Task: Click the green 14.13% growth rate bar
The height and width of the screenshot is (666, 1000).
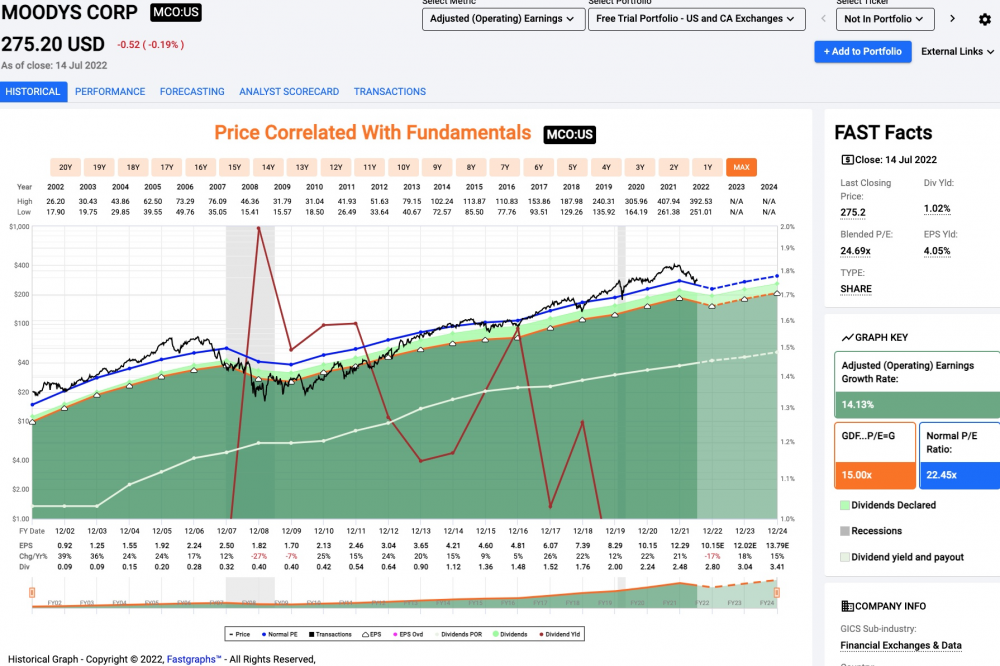Action: point(917,404)
